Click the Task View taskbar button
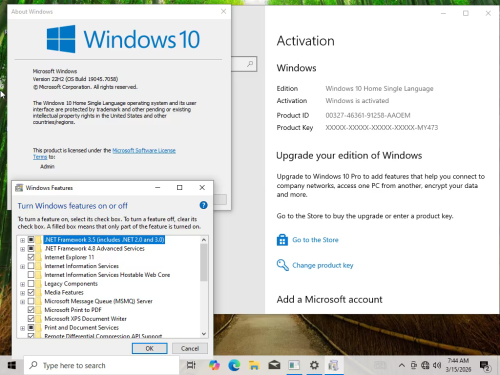Image resolution: width=500 pixels, height=375 pixels. pos(191,365)
